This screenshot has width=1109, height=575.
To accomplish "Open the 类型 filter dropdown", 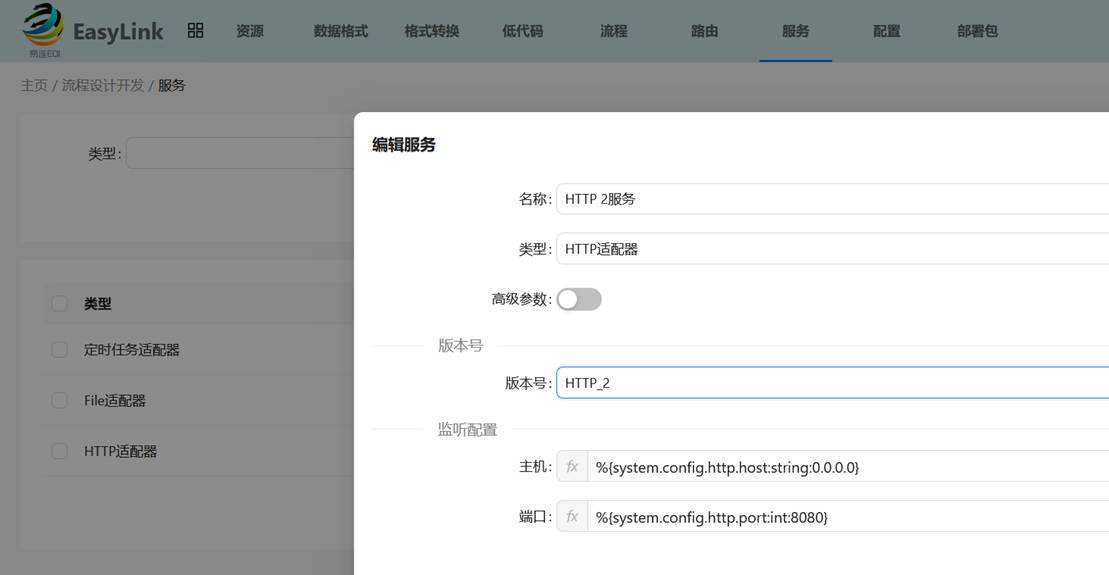I will [240, 154].
